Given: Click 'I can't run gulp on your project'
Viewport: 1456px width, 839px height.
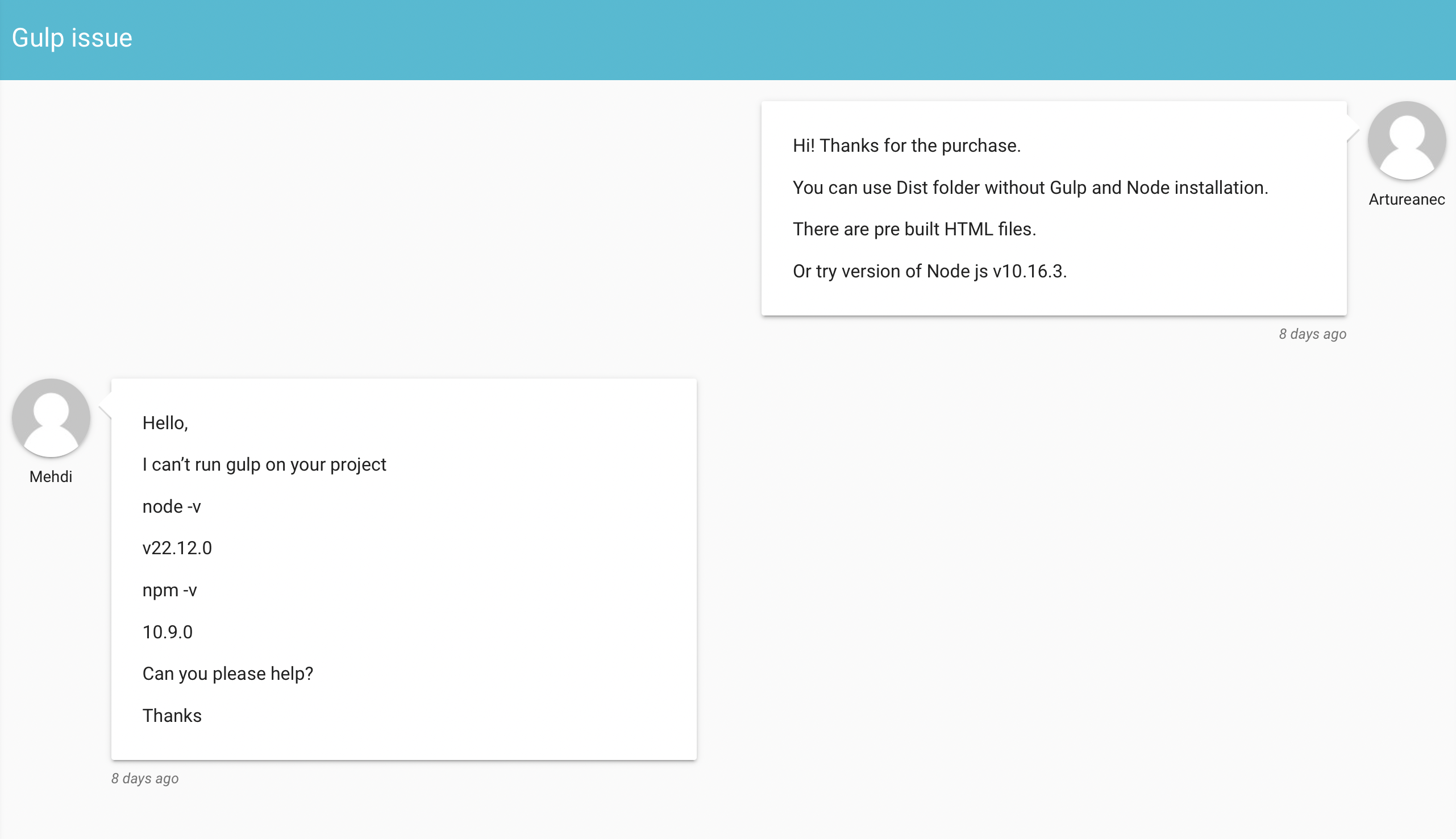Looking at the screenshot, I should [x=264, y=465].
